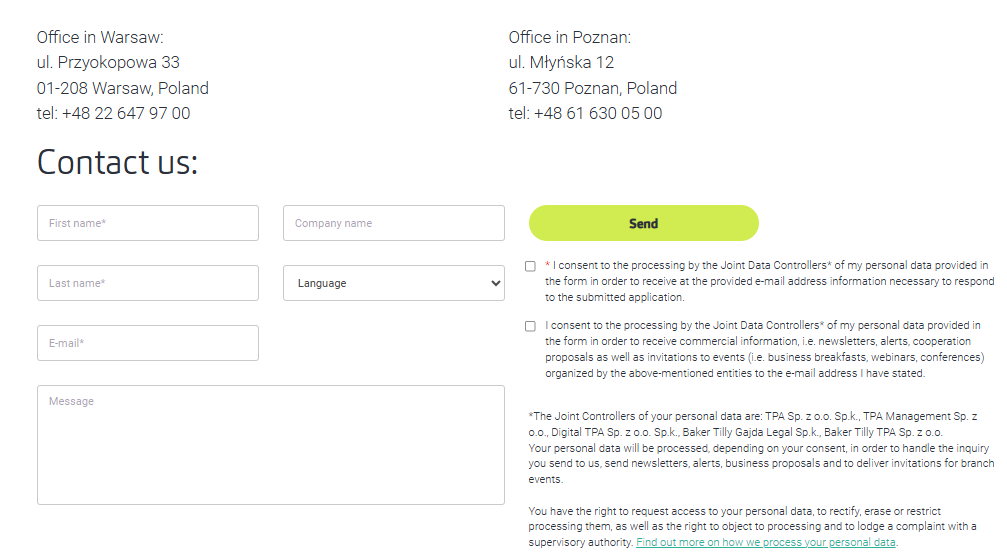Click into the Last name field

147,283
